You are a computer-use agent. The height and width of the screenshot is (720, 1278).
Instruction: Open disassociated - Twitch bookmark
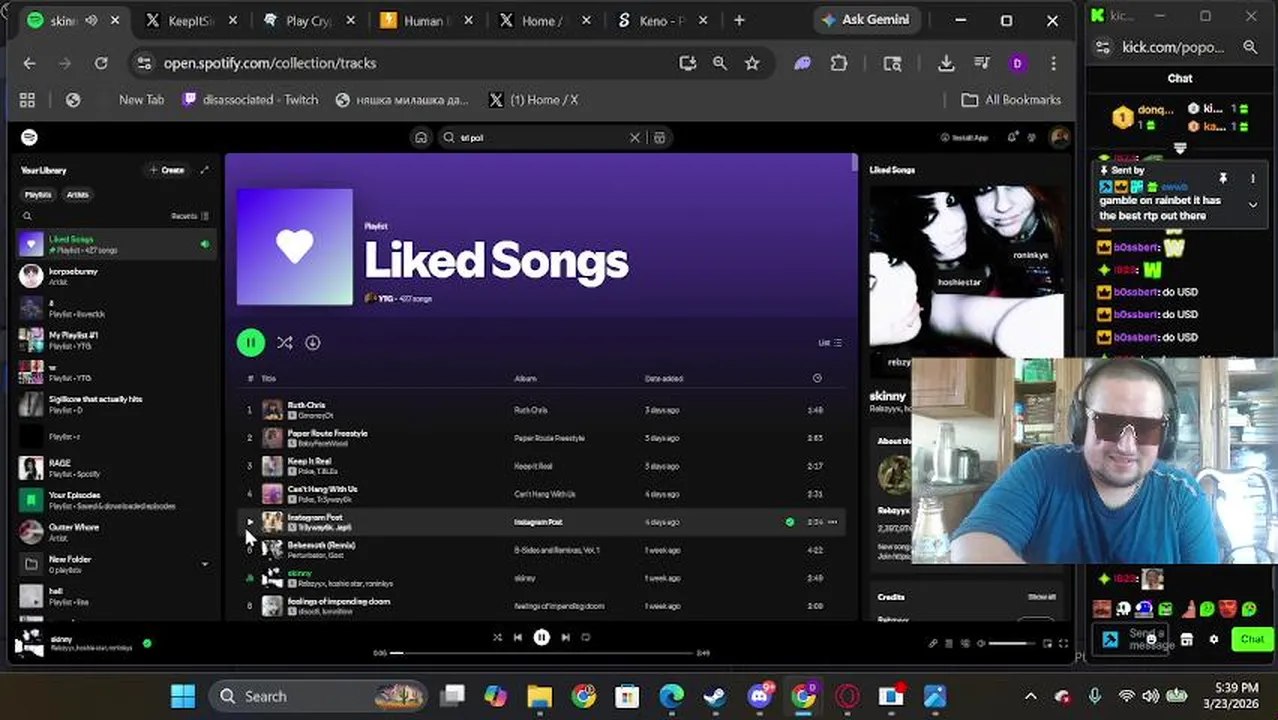coord(250,100)
